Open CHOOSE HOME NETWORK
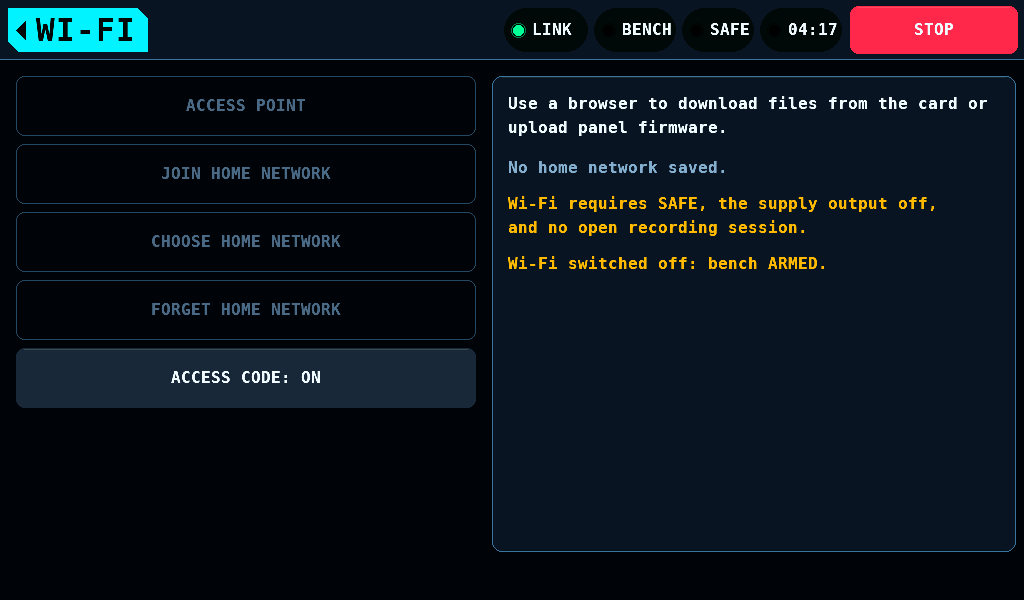 (x=246, y=242)
